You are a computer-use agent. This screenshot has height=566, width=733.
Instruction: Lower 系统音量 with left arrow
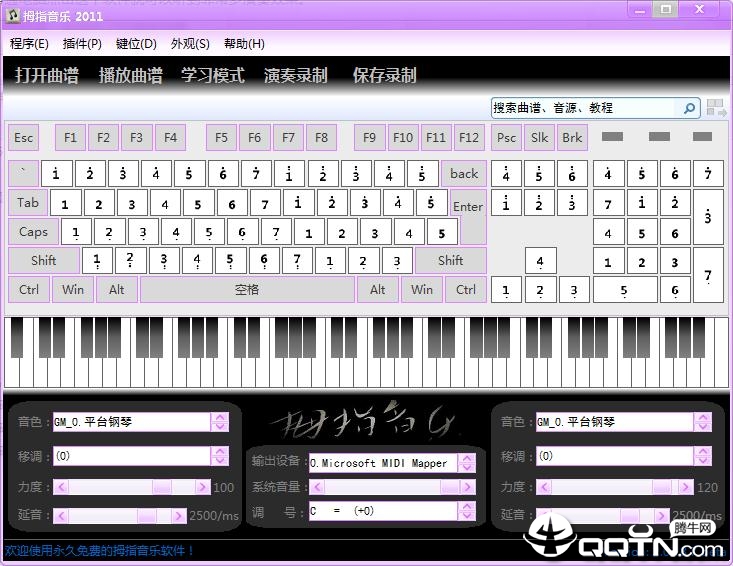[317, 487]
